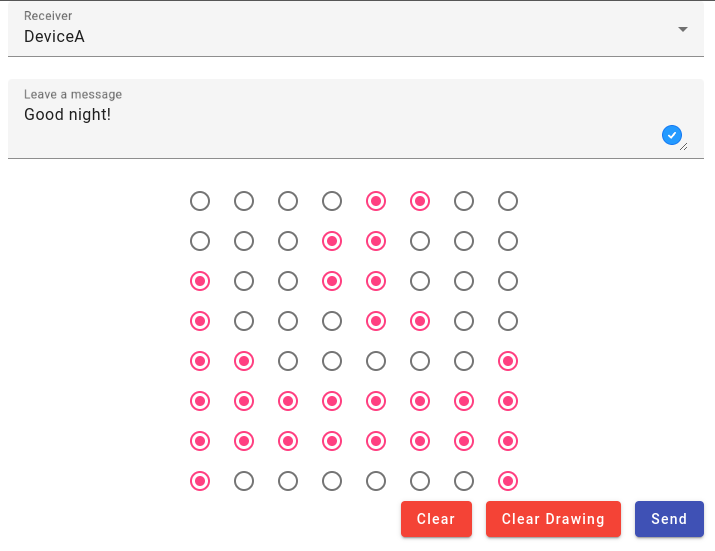Select the second radio in bottom row
The width and height of the screenshot is (715, 551).
click(244, 481)
